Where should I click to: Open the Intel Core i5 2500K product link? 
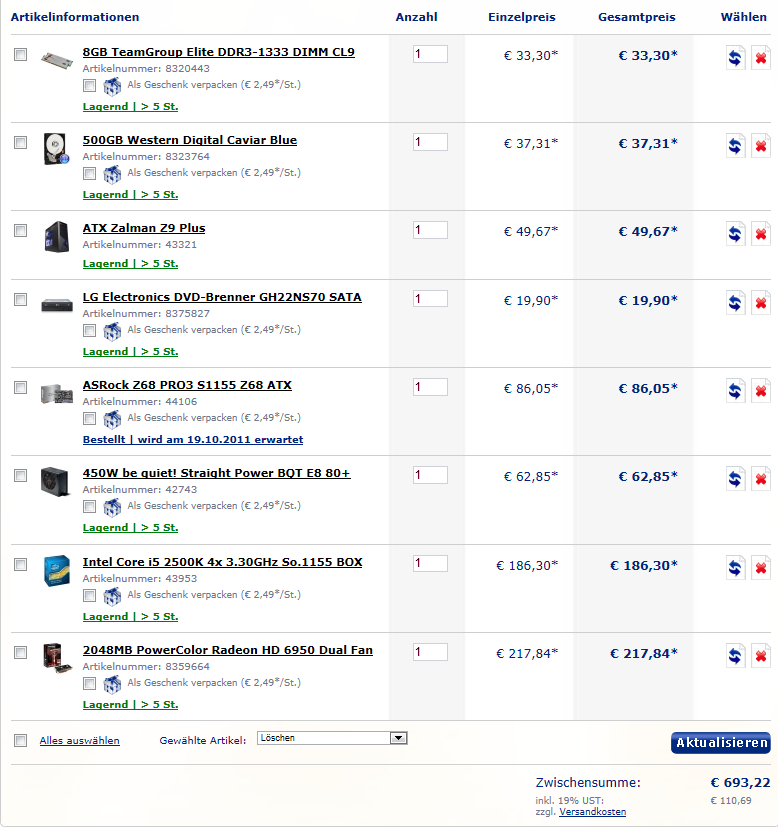[222, 562]
